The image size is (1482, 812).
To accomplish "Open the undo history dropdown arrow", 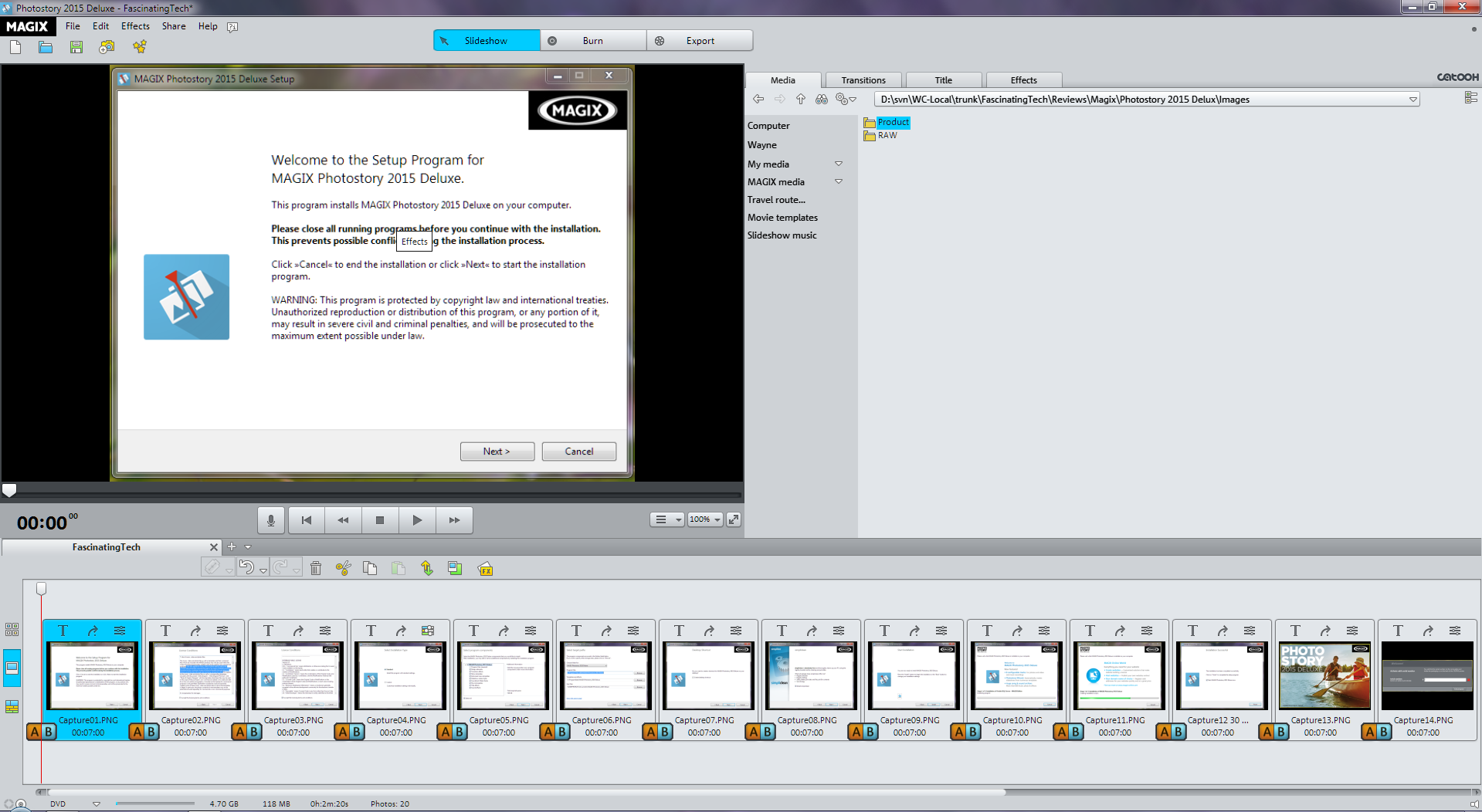I will coord(263,570).
